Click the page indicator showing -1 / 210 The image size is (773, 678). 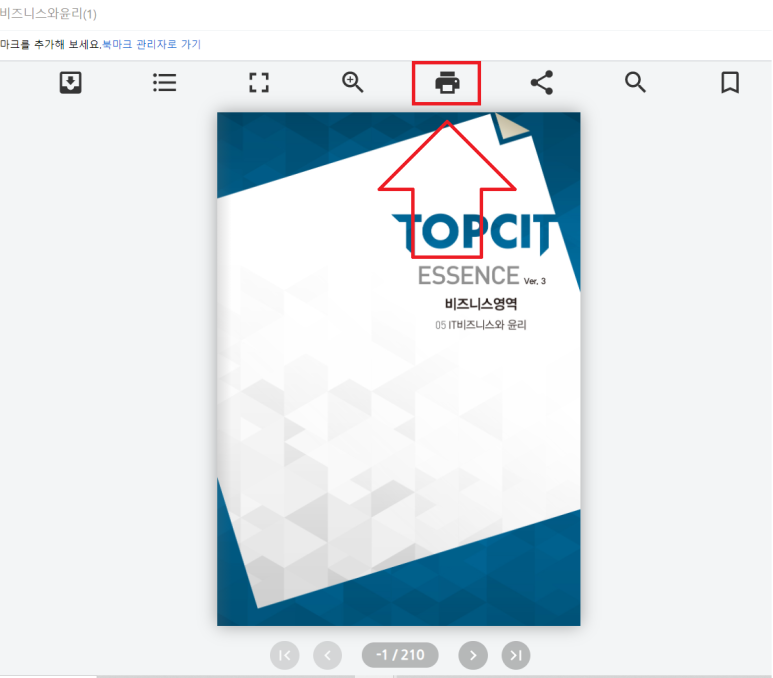(x=400, y=655)
